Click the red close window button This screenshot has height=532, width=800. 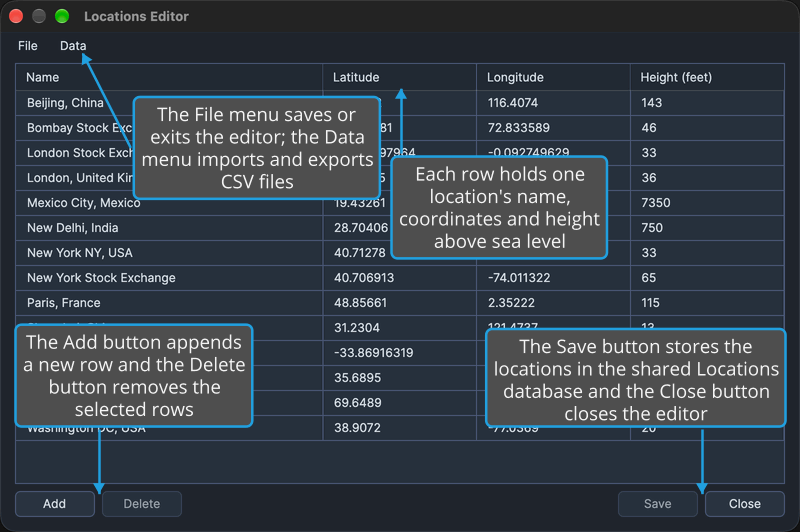16,16
